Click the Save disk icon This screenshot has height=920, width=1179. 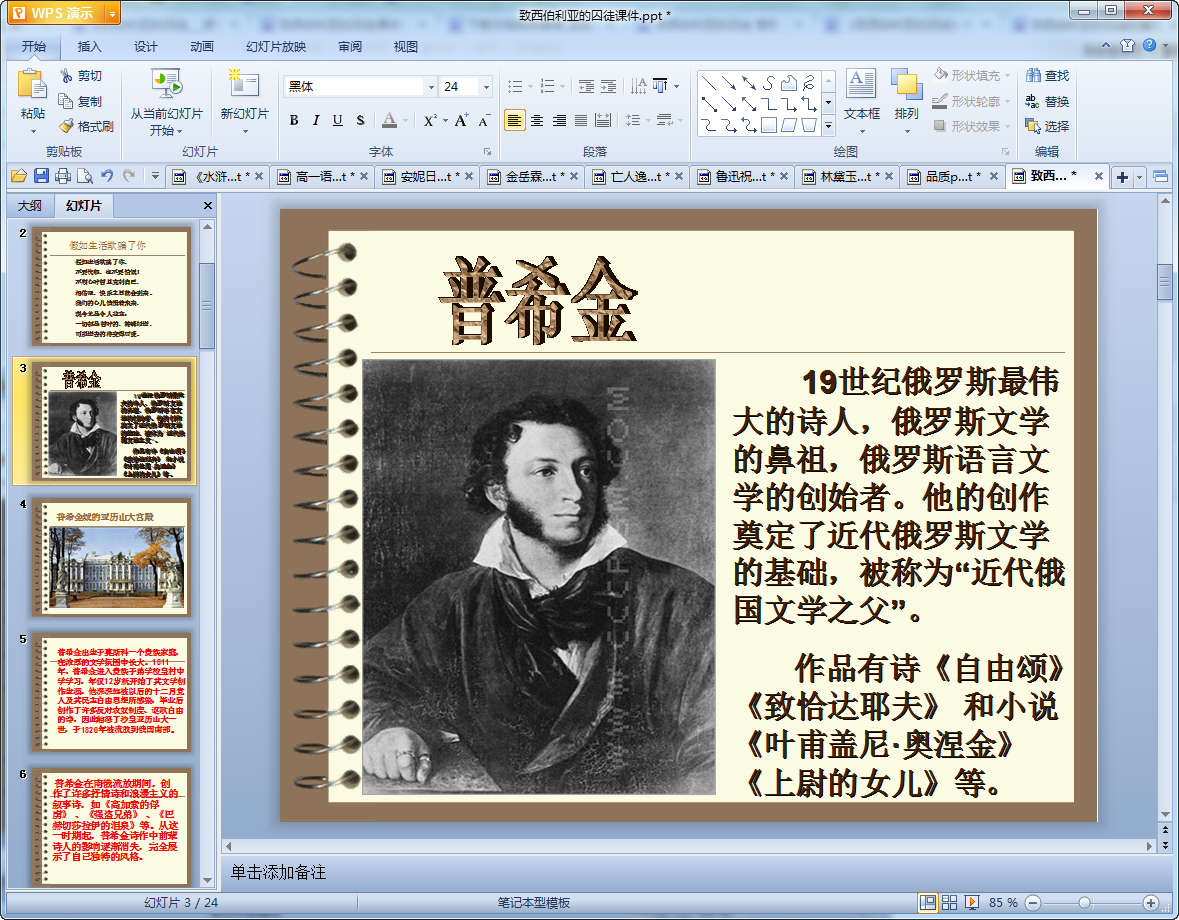pos(41,176)
